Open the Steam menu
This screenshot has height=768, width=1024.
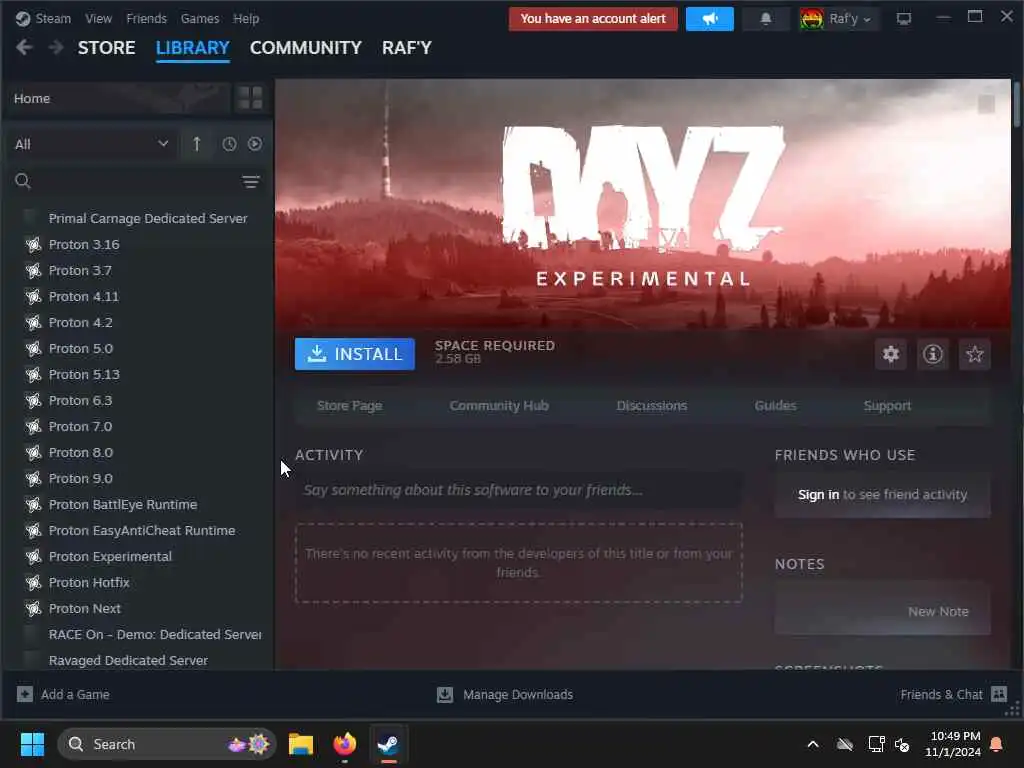pos(53,18)
